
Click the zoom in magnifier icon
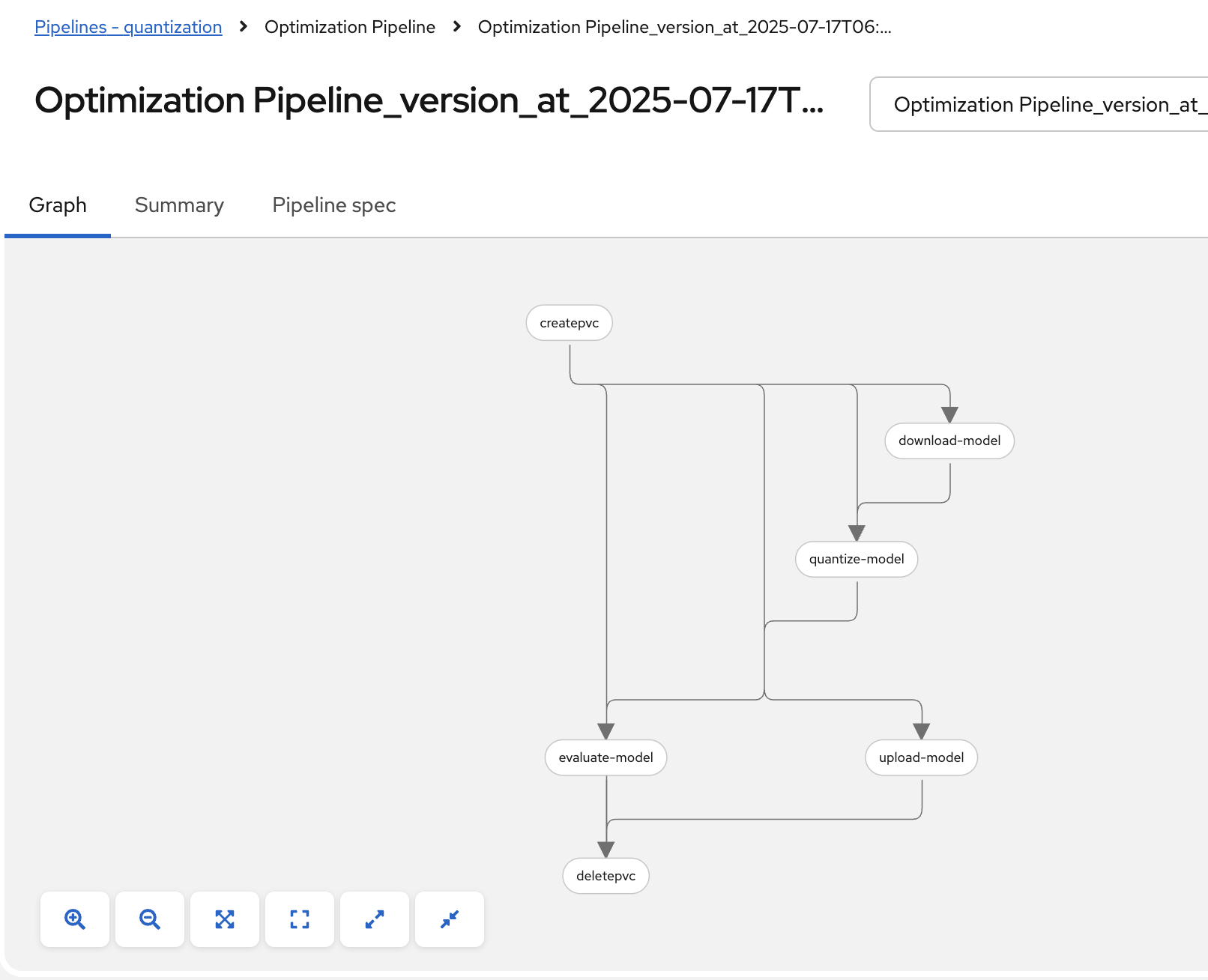pyautogui.click(x=75, y=919)
